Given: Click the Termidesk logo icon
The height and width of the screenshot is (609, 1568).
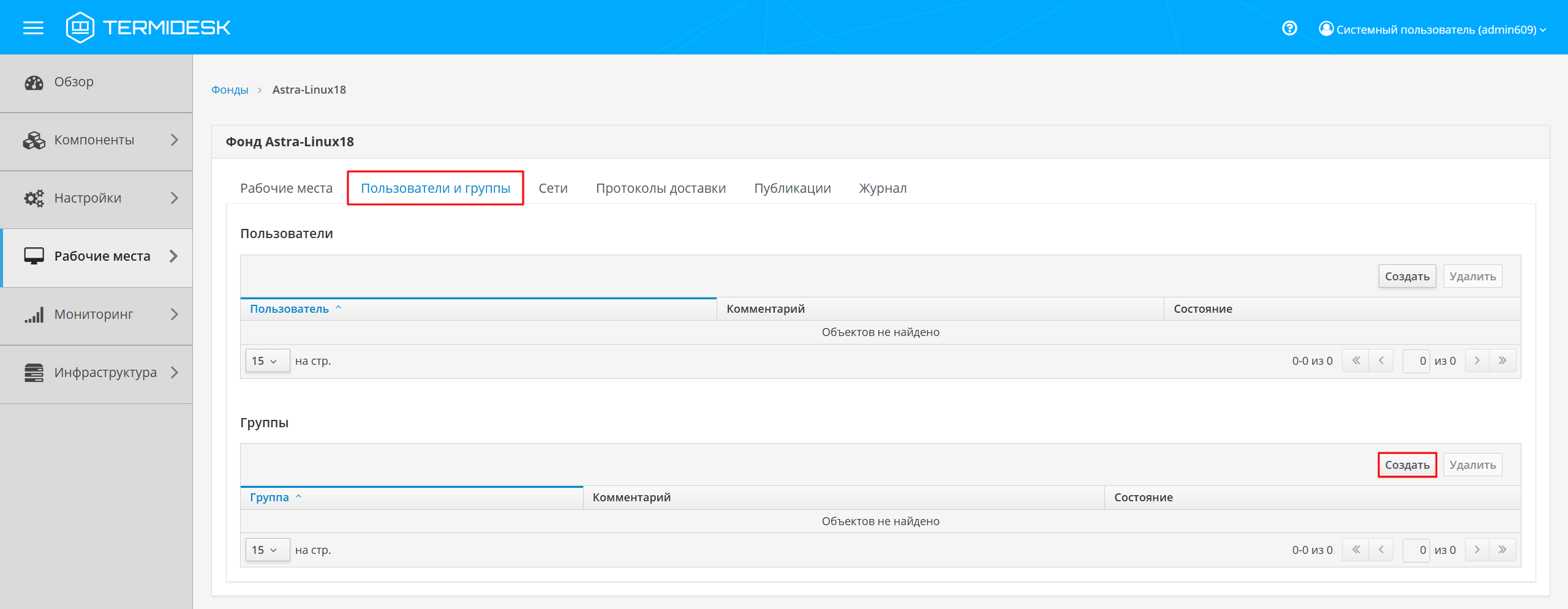Looking at the screenshot, I should tap(80, 28).
